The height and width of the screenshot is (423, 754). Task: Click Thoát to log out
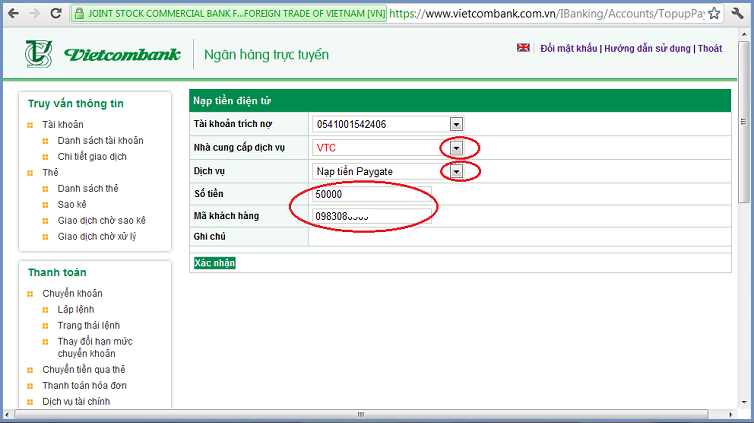[x=710, y=48]
